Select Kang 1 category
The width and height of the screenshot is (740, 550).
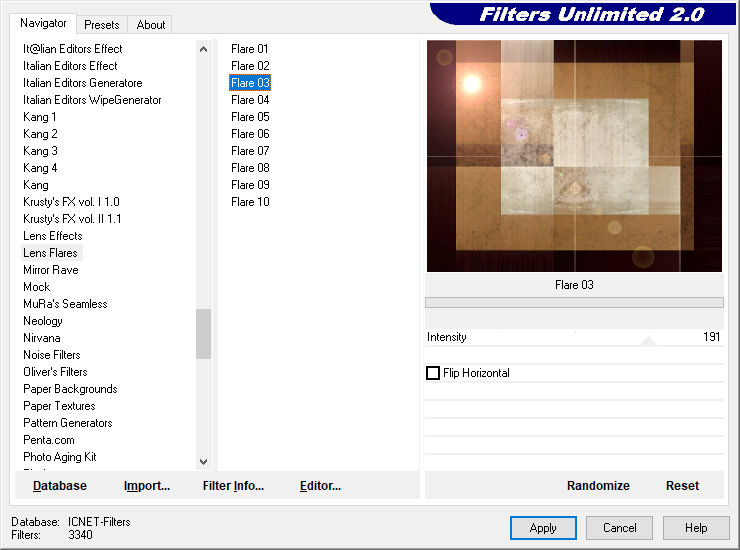[x=40, y=117]
